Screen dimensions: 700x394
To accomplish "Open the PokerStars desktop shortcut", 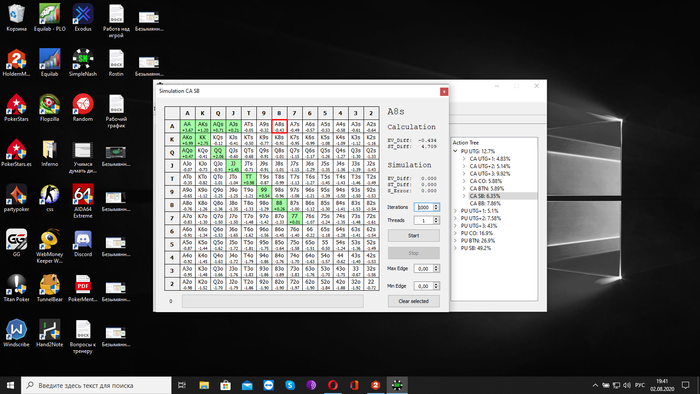I will [x=16, y=108].
